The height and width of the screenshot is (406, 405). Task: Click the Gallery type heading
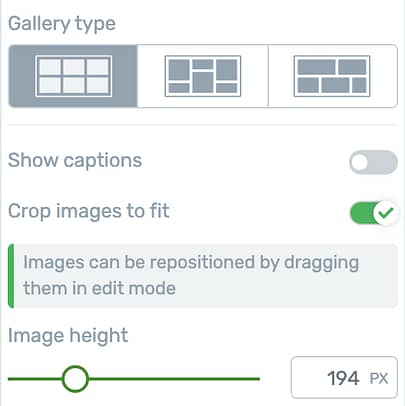[x=62, y=24]
